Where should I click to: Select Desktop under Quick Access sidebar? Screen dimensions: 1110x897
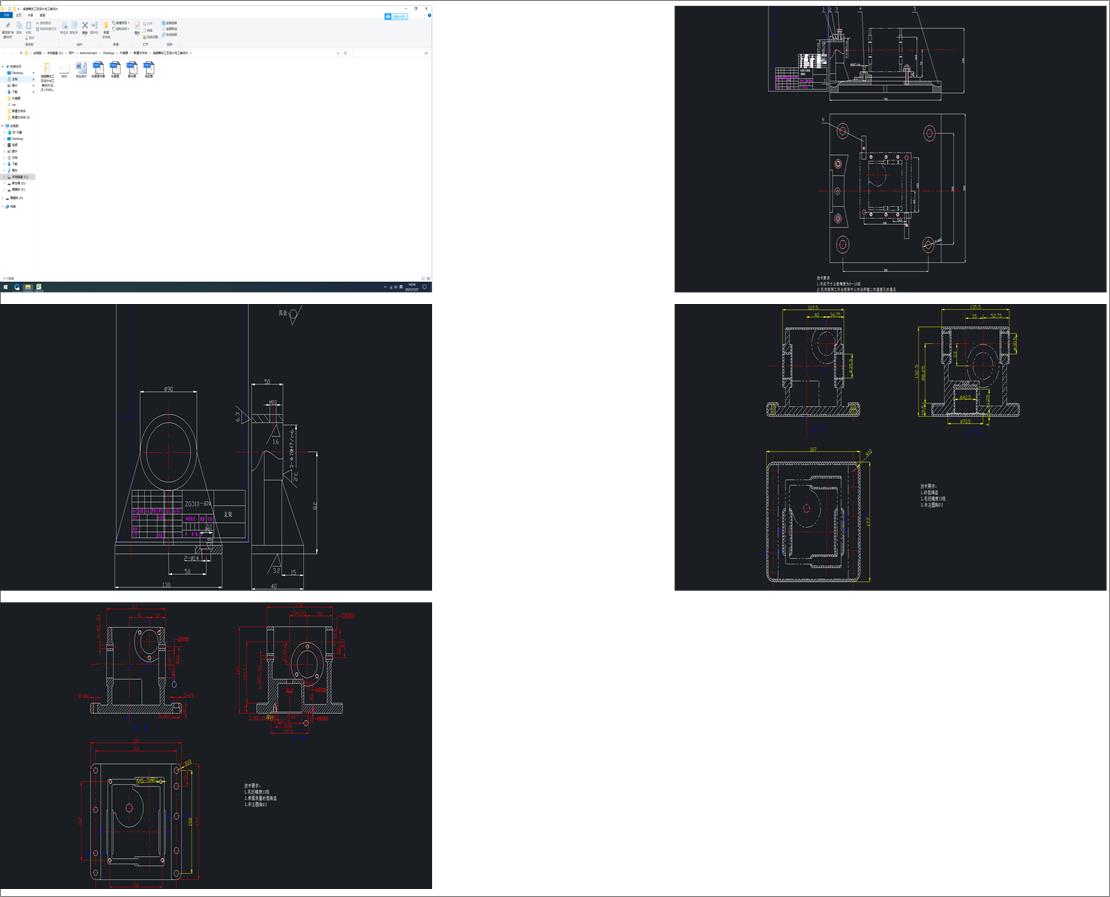pyautogui.click(x=16, y=73)
